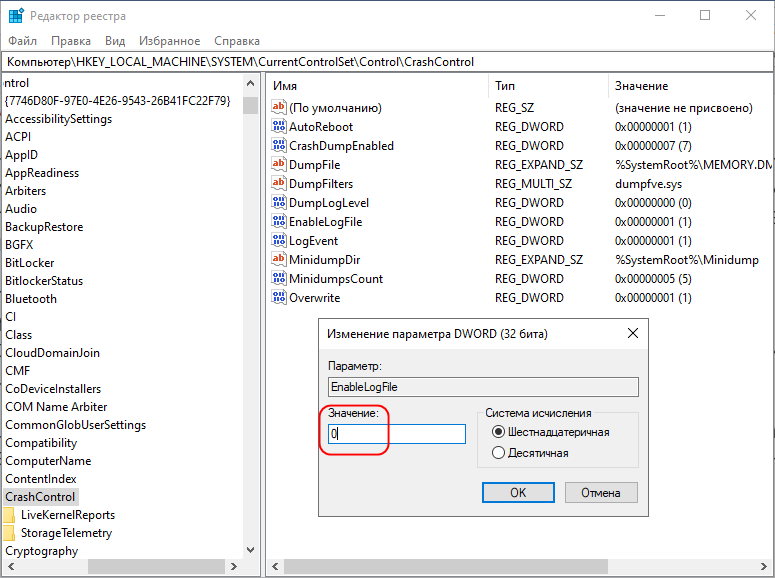
Task: Click the tree pane scroll left arrow
Action: click(11, 566)
